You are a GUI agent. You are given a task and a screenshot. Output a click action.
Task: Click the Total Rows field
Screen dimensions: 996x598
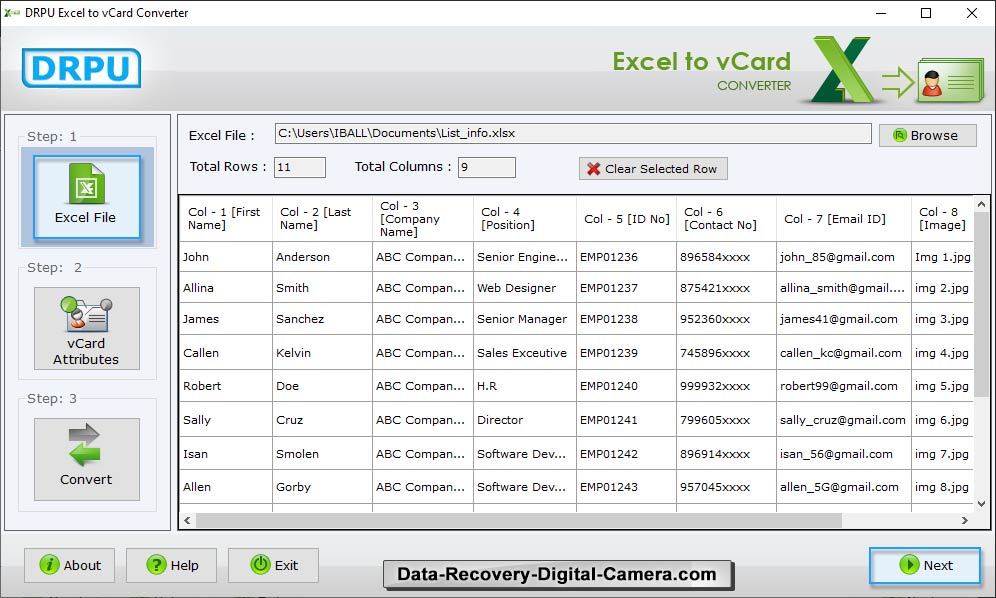[300, 167]
